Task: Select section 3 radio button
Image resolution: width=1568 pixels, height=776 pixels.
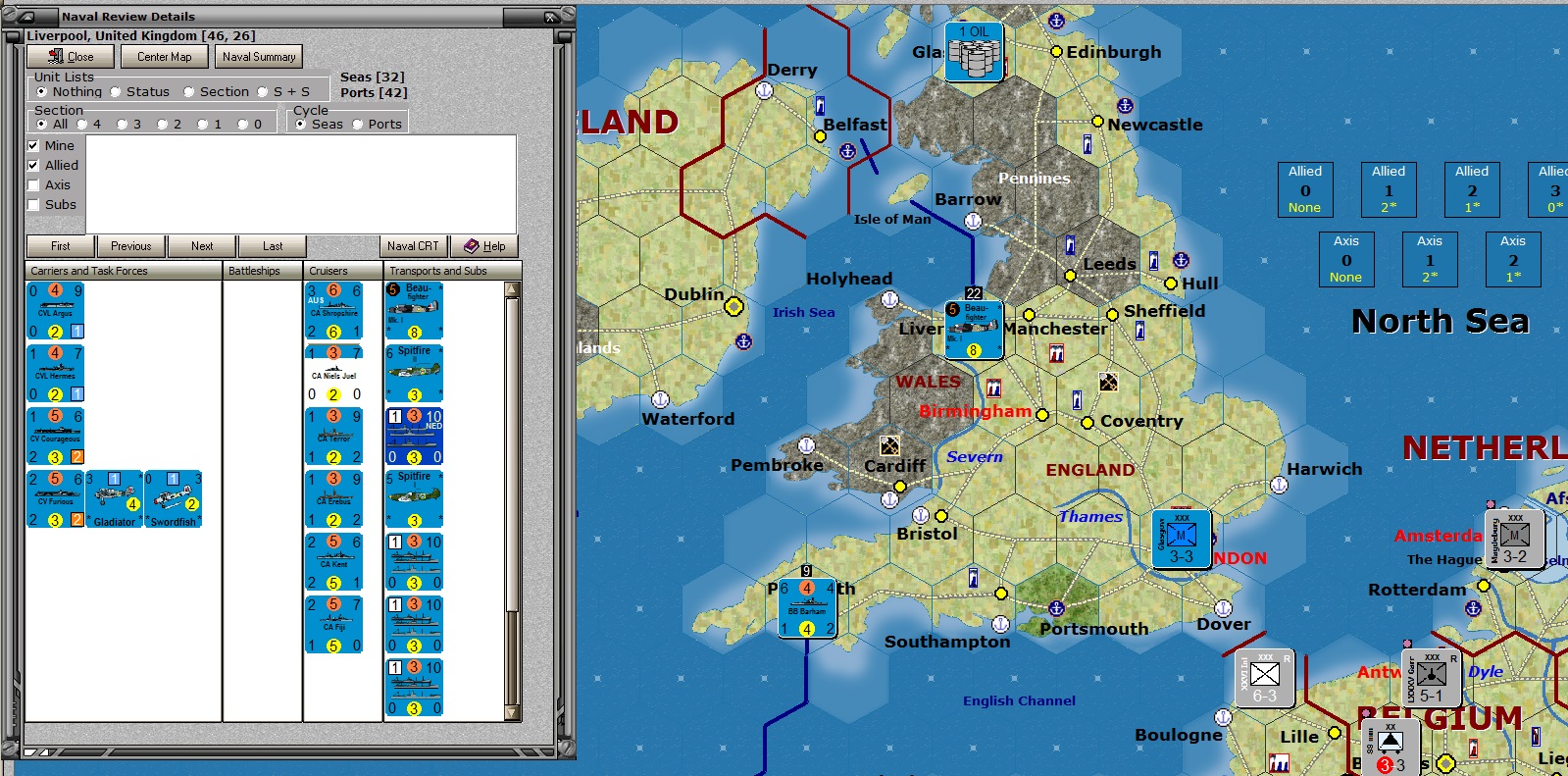Action: coord(129,125)
